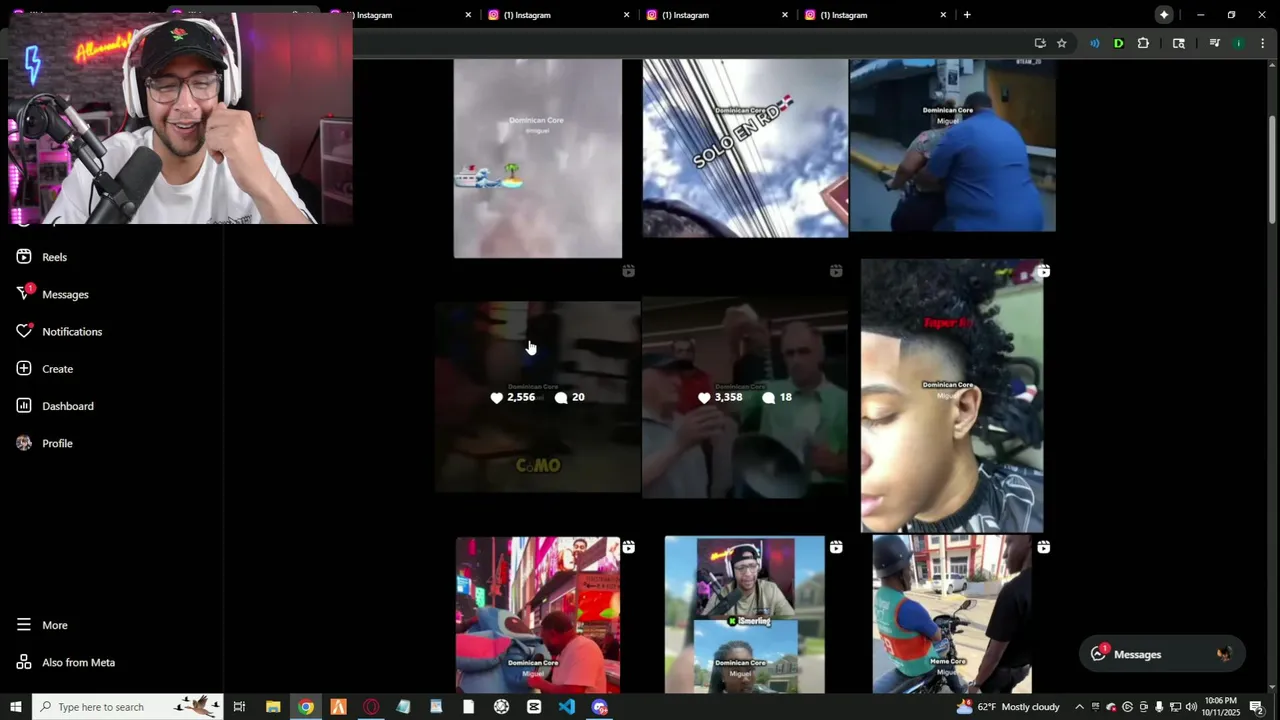Show hidden system tray icons
This screenshot has width=1280, height=720.
tap(1079, 707)
